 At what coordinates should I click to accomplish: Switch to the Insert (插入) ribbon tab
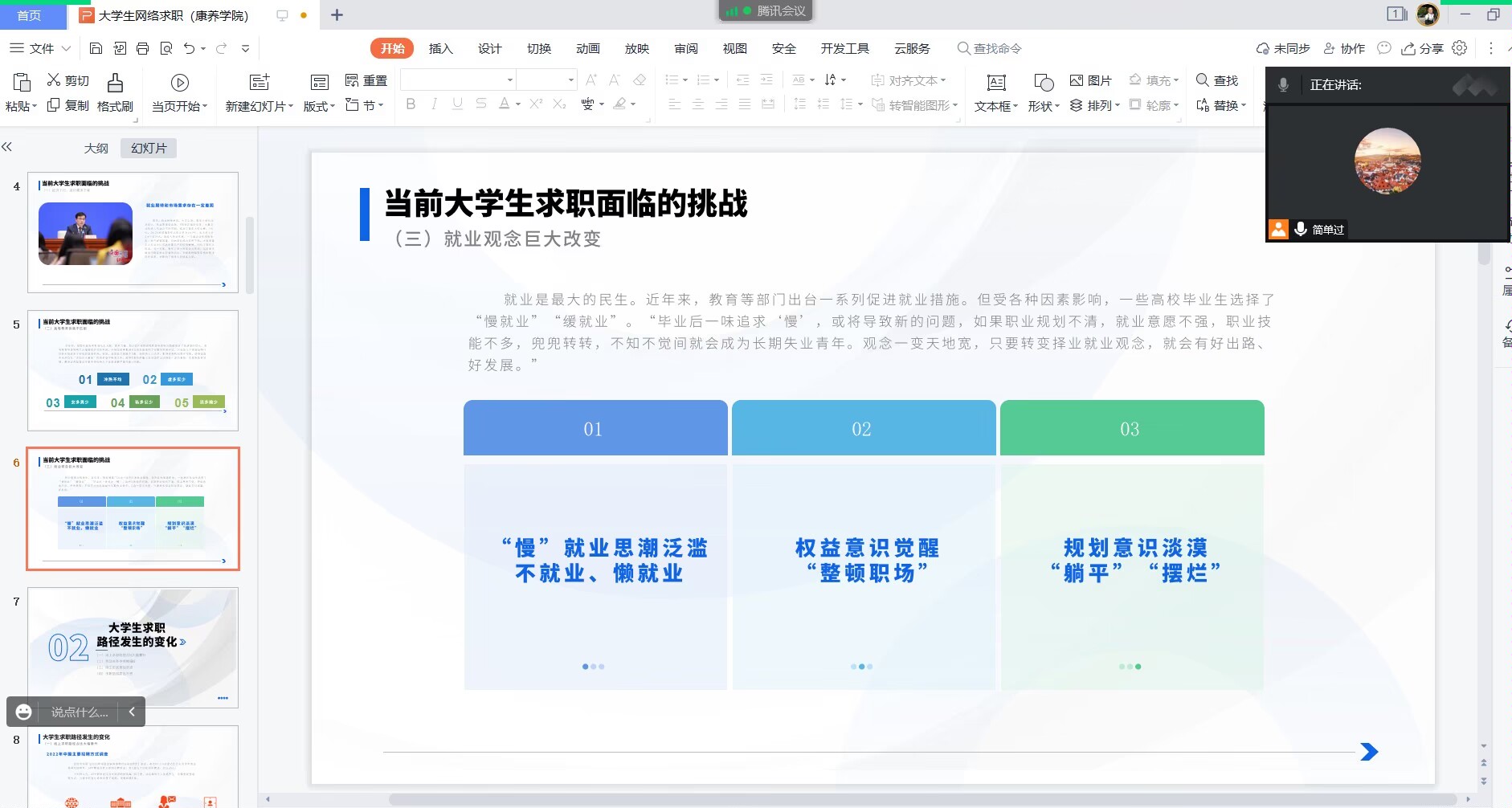(x=440, y=49)
